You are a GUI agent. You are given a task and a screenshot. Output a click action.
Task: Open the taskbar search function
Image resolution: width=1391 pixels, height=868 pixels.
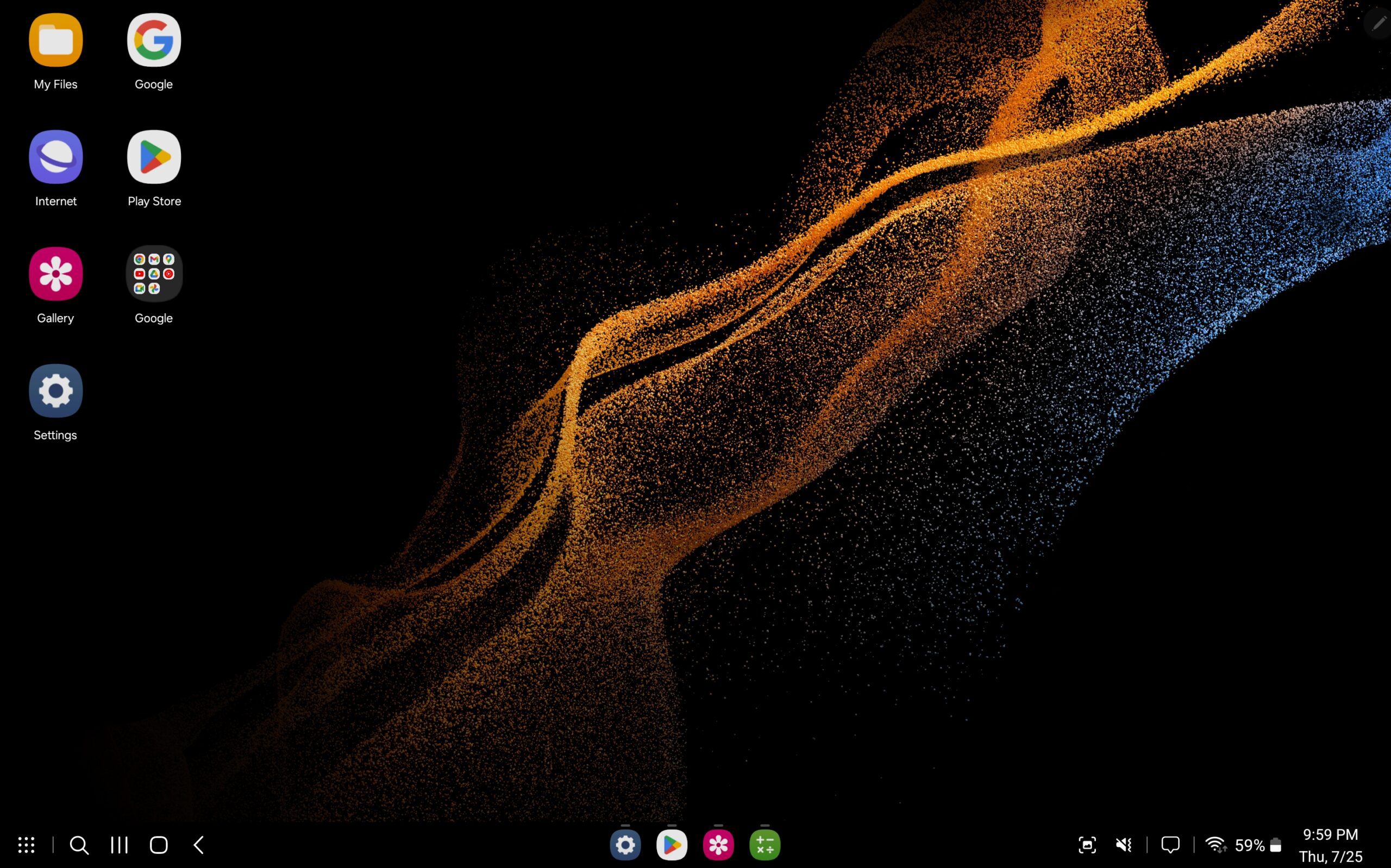[x=79, y=845]
